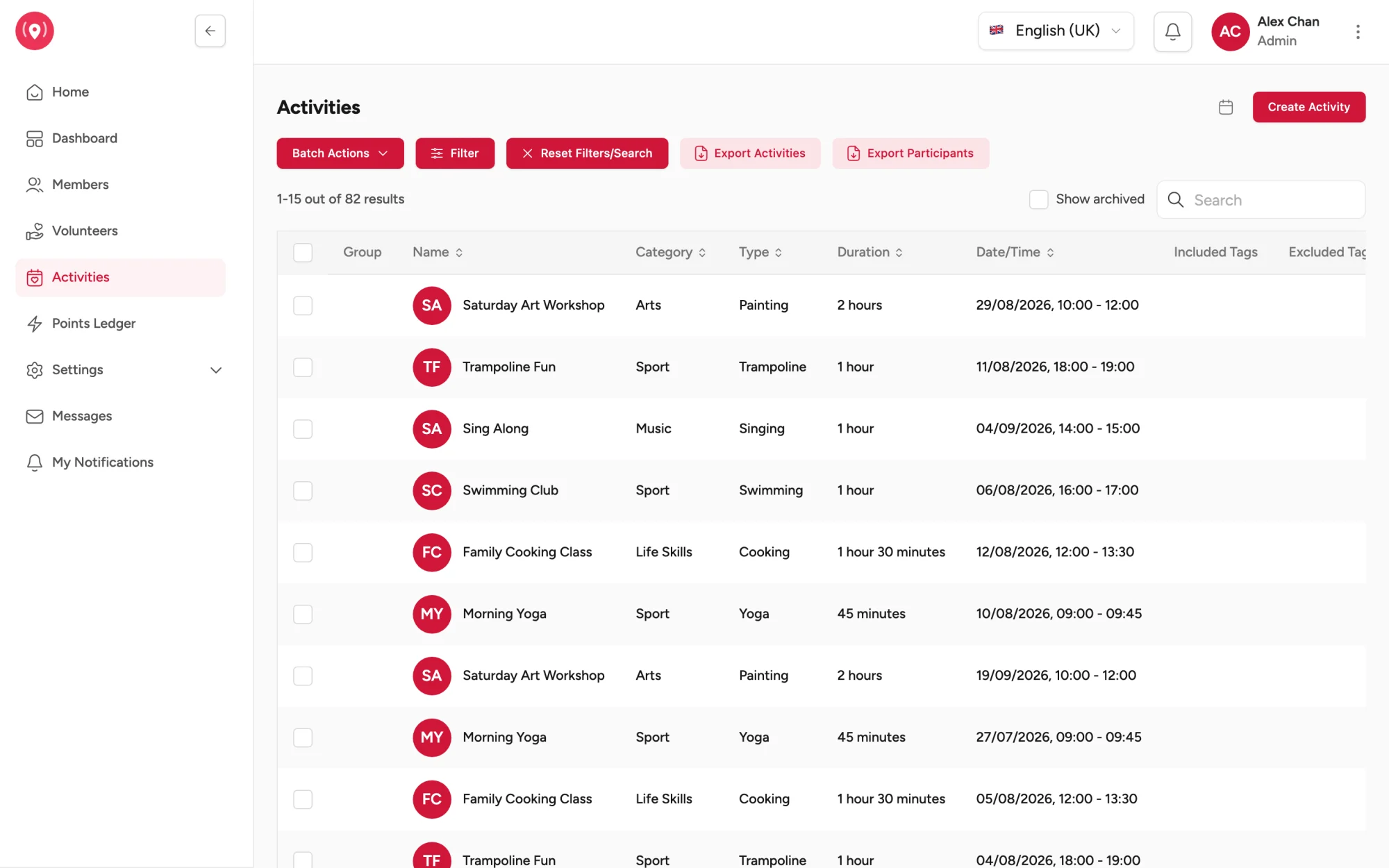Click the SA avatar for Sing Along
Screen dimensions: 1389x868
click(432, 429)
